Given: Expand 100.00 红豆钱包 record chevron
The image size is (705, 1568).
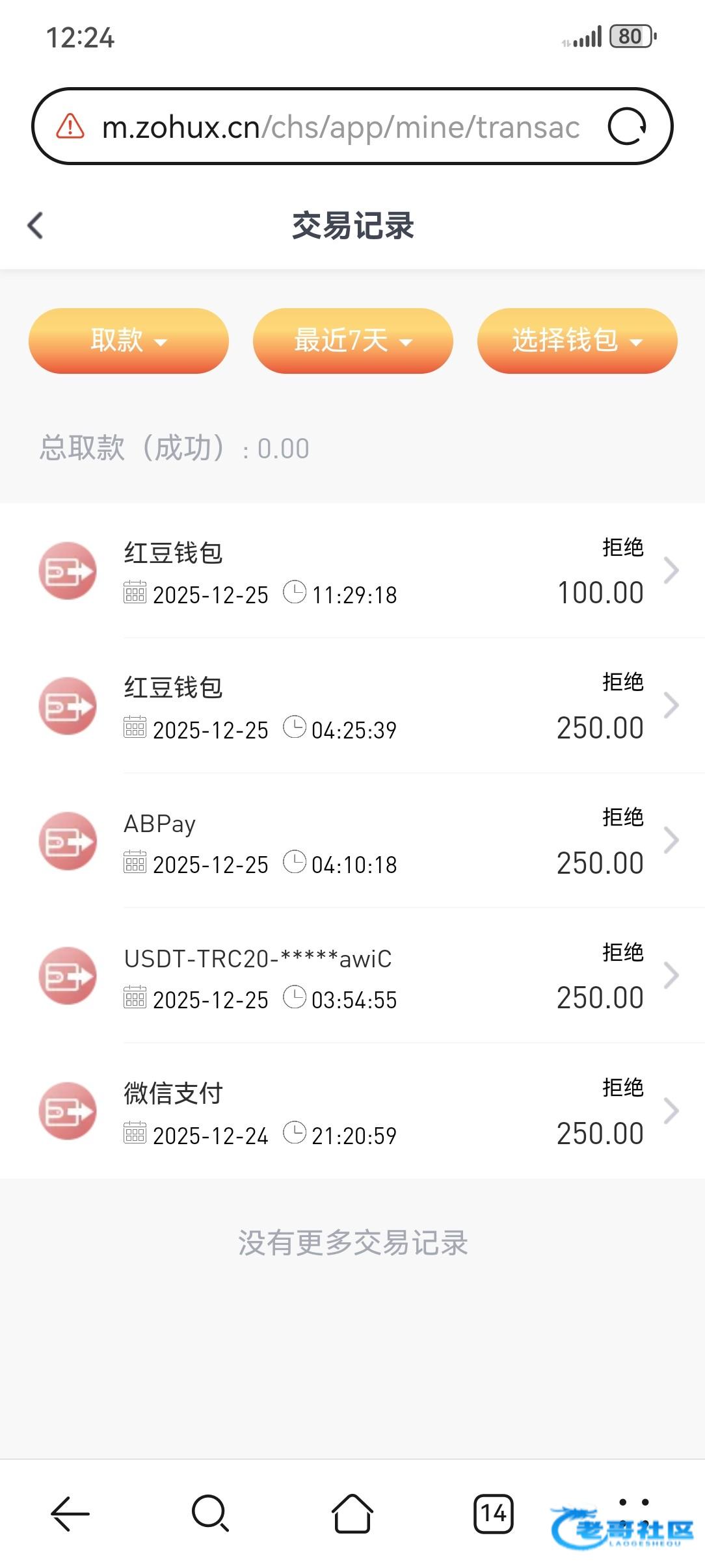Looking at the screenshot, I should (x=671, y=571).
